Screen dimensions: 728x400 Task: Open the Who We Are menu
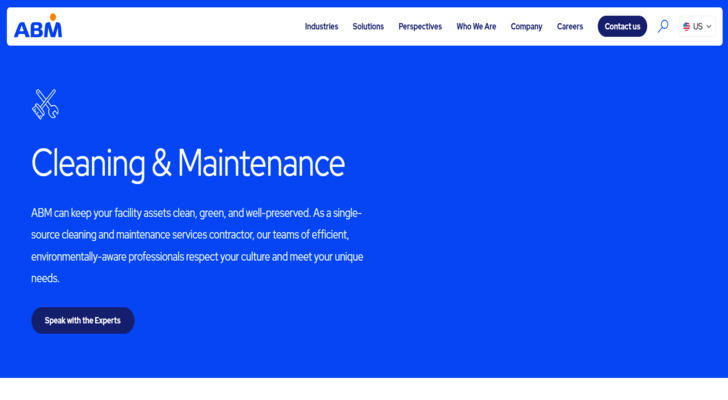click(476, 26)
